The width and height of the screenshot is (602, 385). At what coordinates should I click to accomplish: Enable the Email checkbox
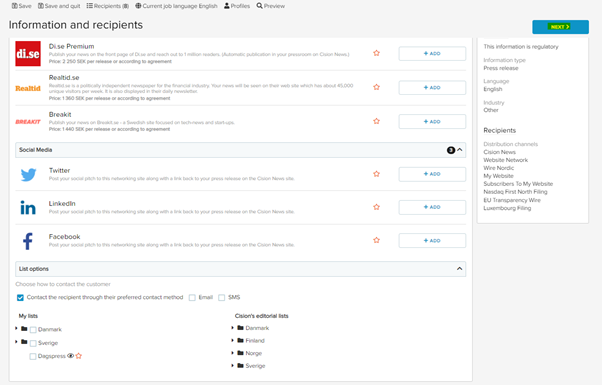pyautogui.click(x=192, y=297)
